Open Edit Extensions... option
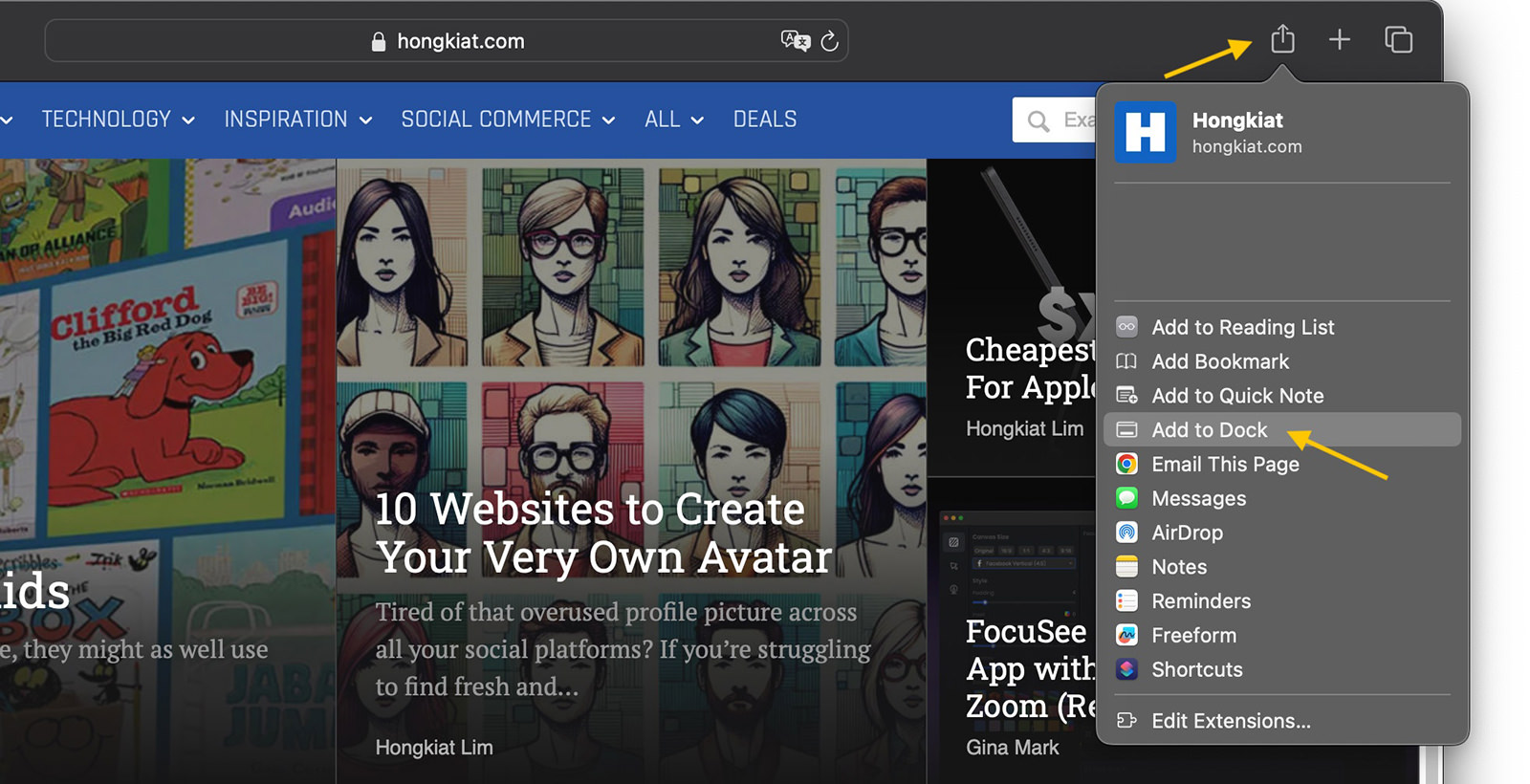The height and width of the screenshot is (784, 1530). point(1281,721)
